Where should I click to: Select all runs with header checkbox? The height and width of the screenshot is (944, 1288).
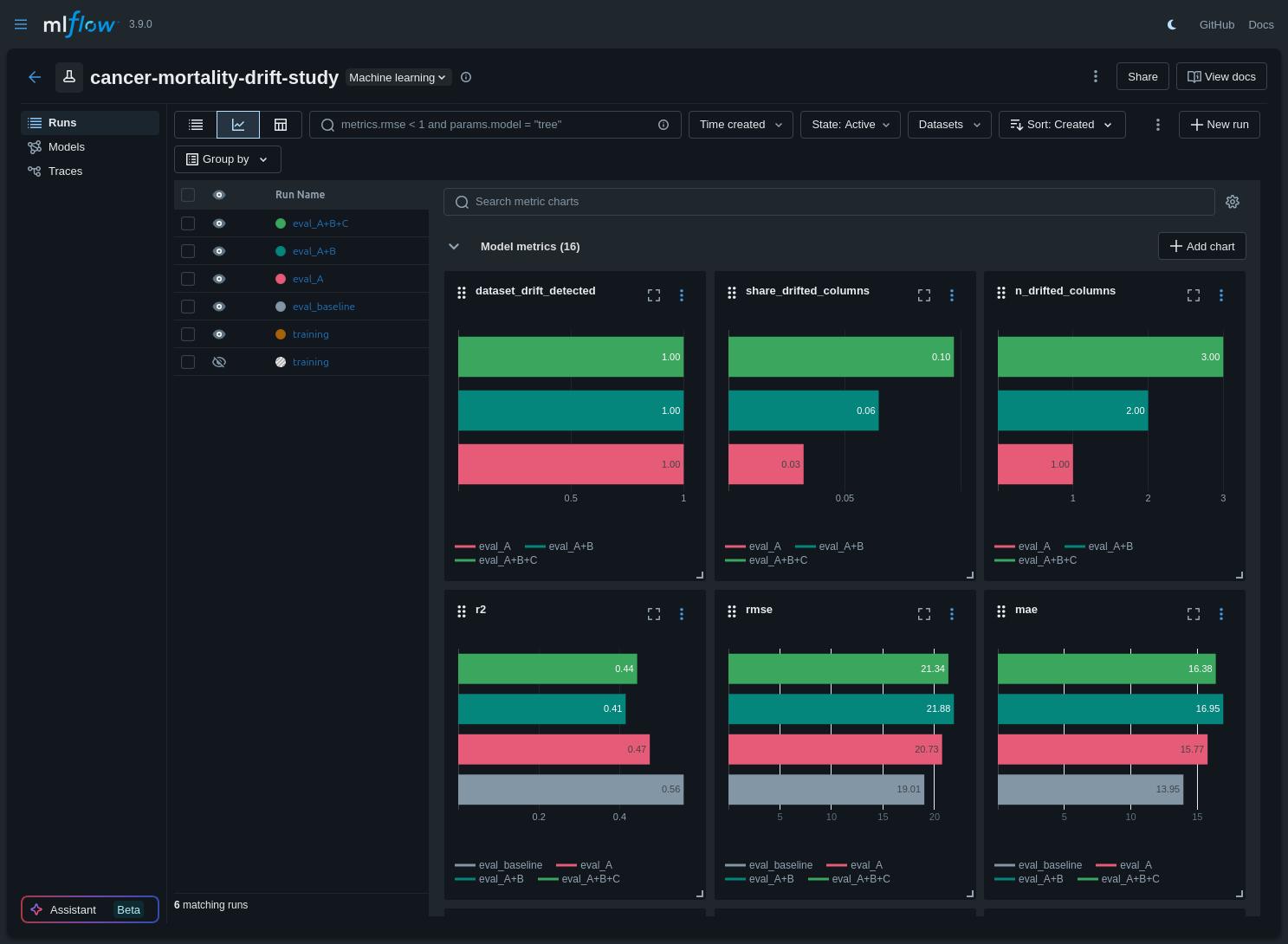click(188, 195)
